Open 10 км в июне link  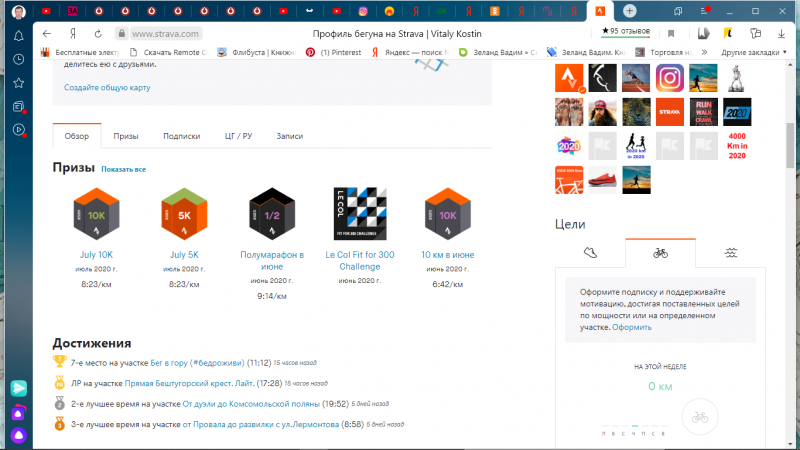coord(447,255)
